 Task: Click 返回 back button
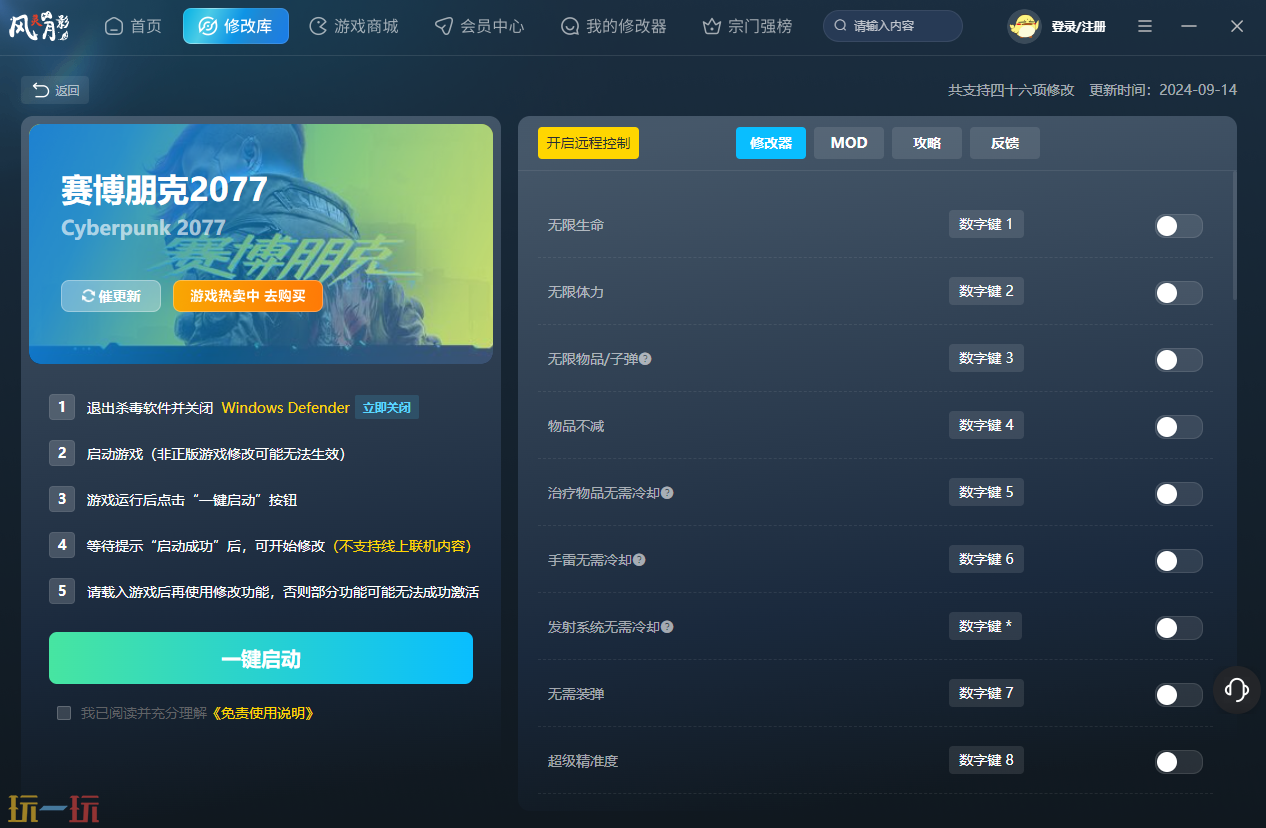tap(55, 90)
